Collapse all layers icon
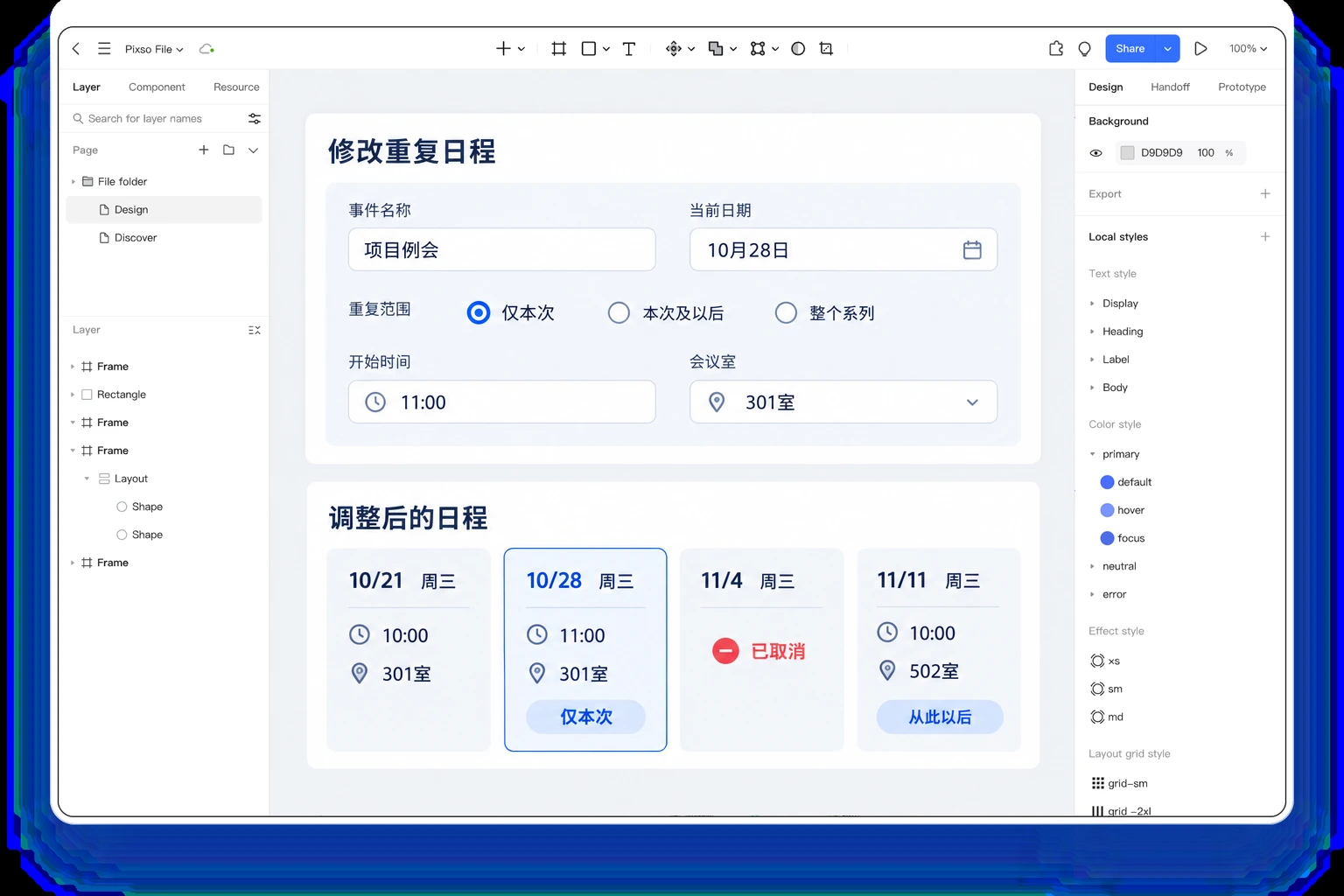This screenshot has width=1344, height=896. tap(255, 330)
